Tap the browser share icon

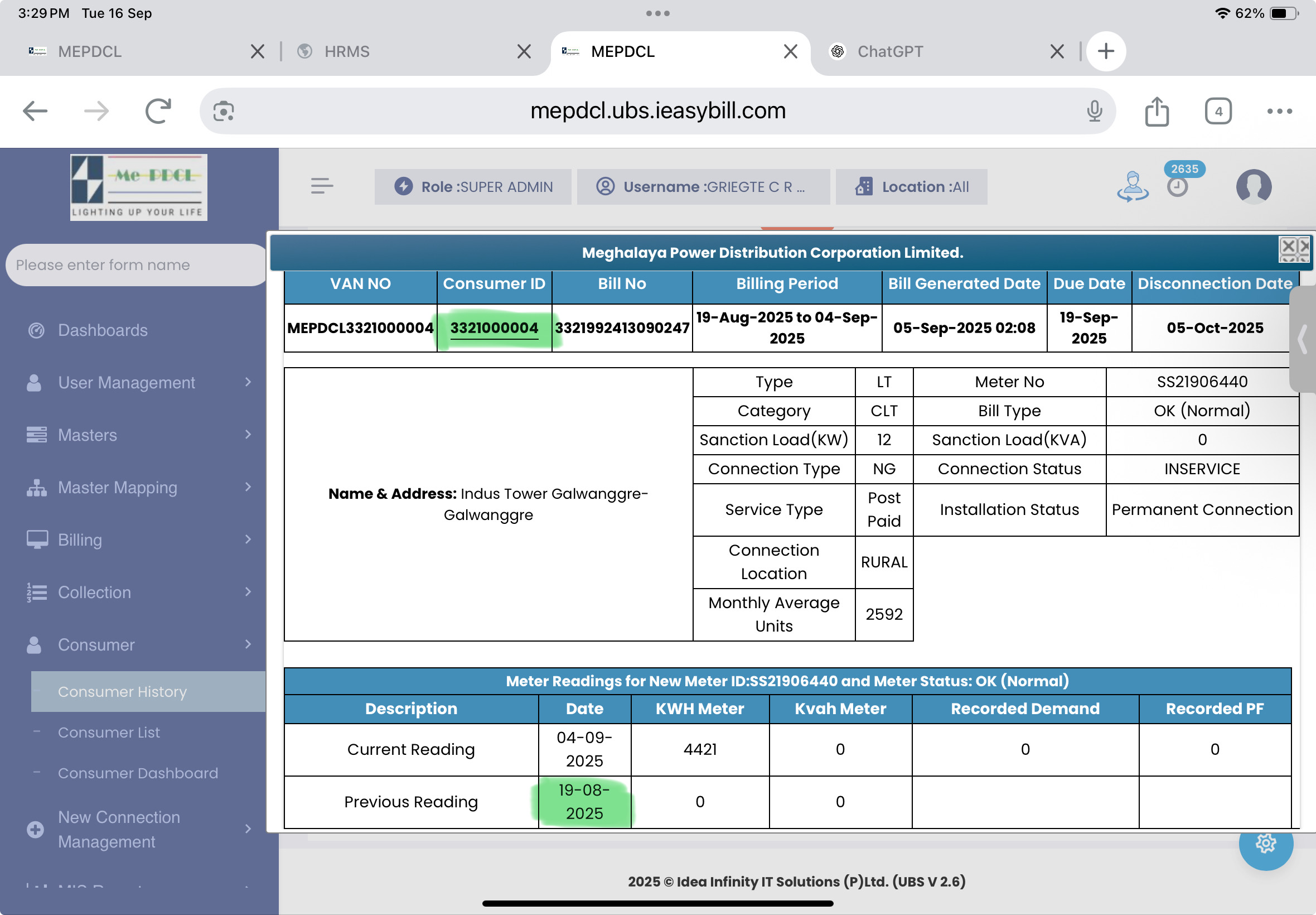1157,110
